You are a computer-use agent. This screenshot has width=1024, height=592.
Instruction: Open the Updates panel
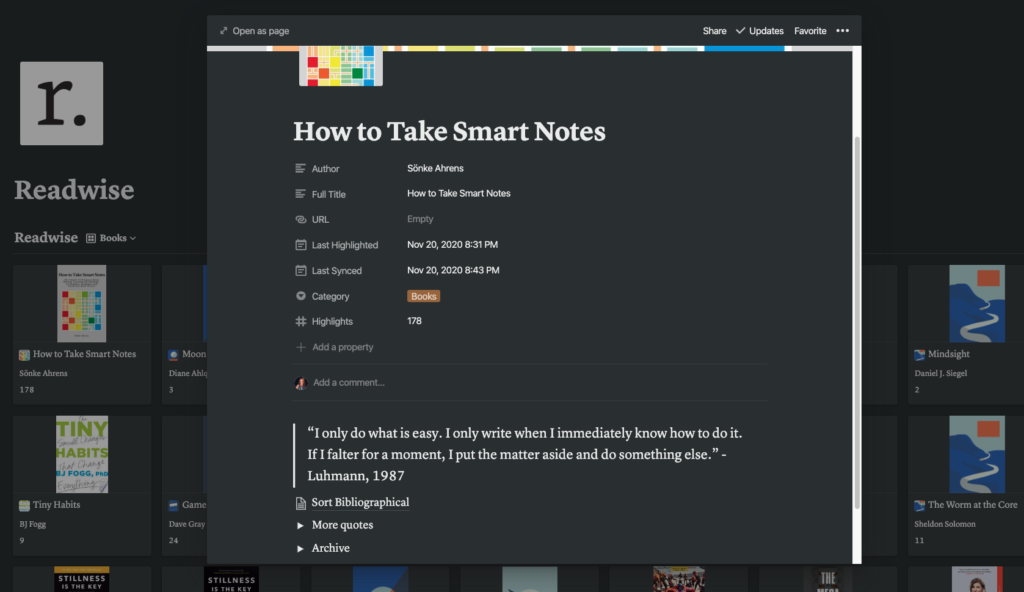tap(766, 31)
